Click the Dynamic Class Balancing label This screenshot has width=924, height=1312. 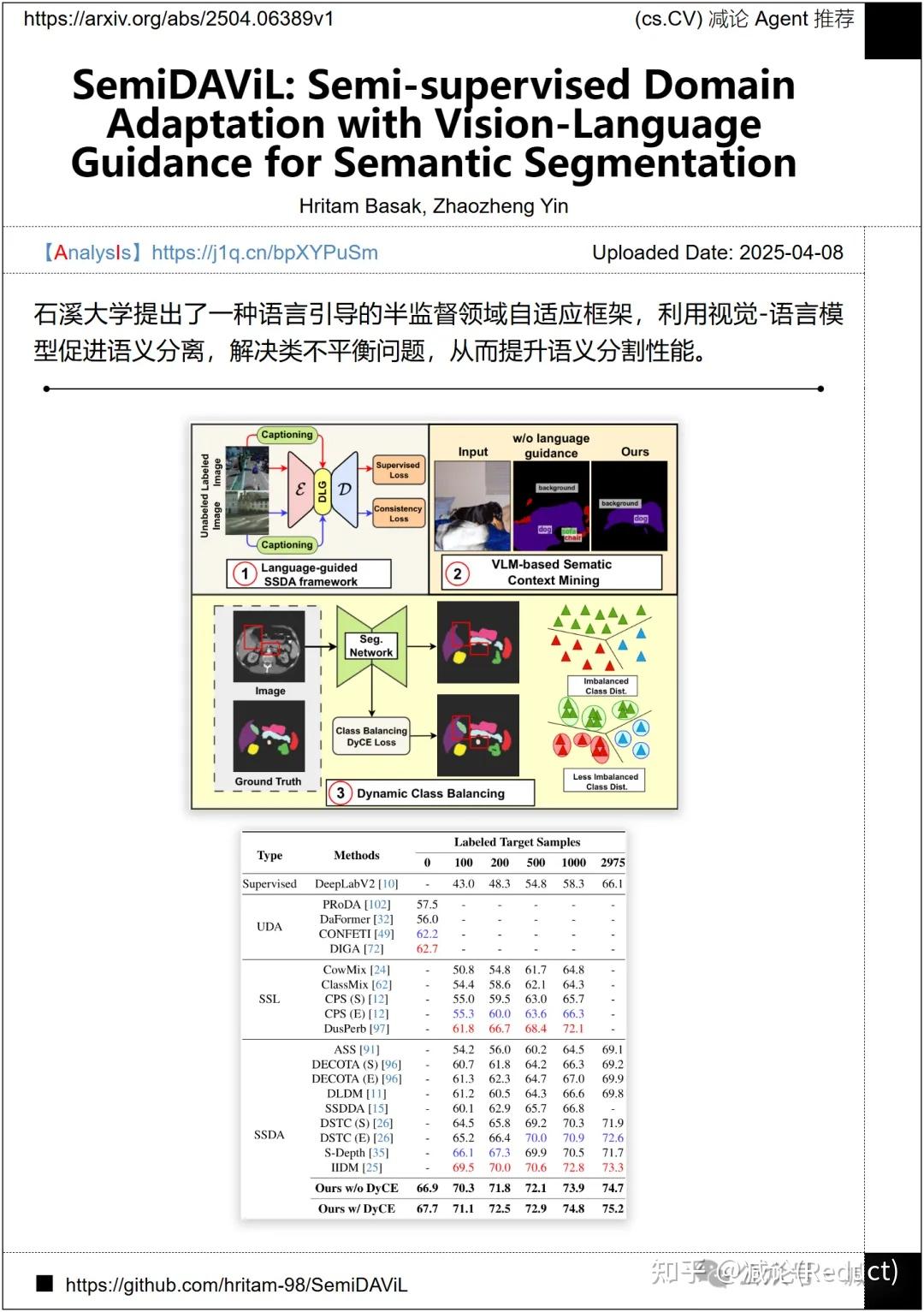tap(430, 793)
